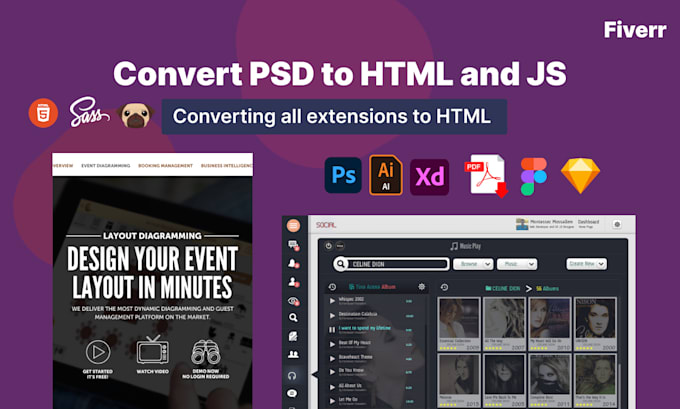Screen dimensions: 680x409
Task: Open the orange hamburger menu in Social app
Action: point(294,226)
